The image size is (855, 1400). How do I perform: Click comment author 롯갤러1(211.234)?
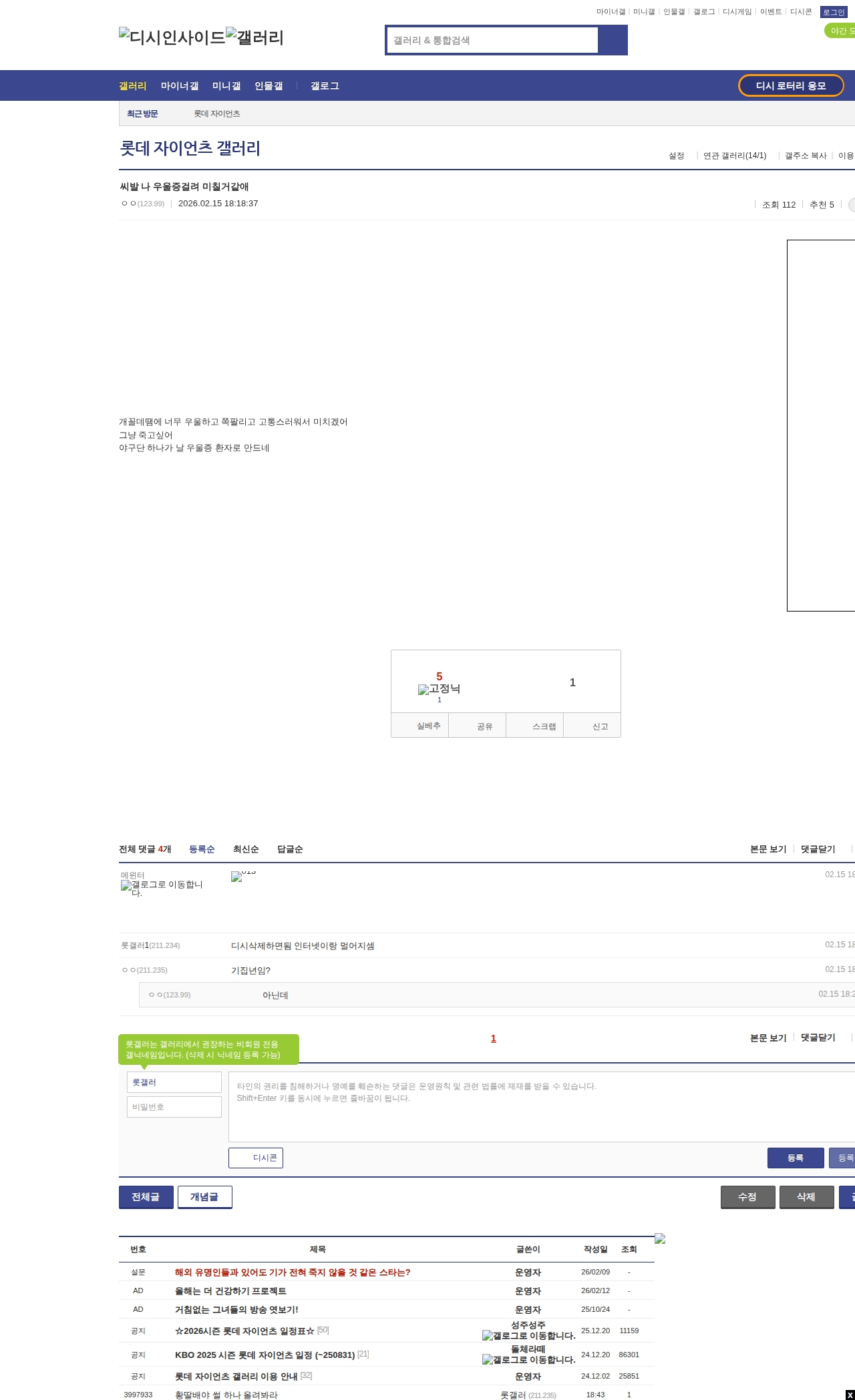click(x=150, y=945)
